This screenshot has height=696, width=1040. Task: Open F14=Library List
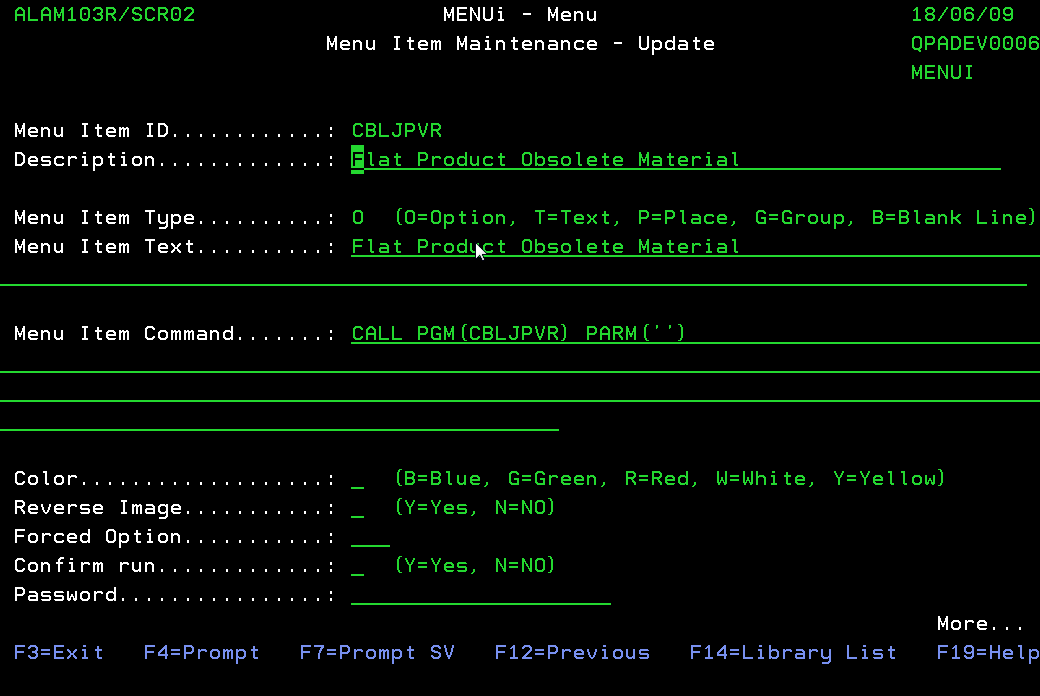pos(793,653)
